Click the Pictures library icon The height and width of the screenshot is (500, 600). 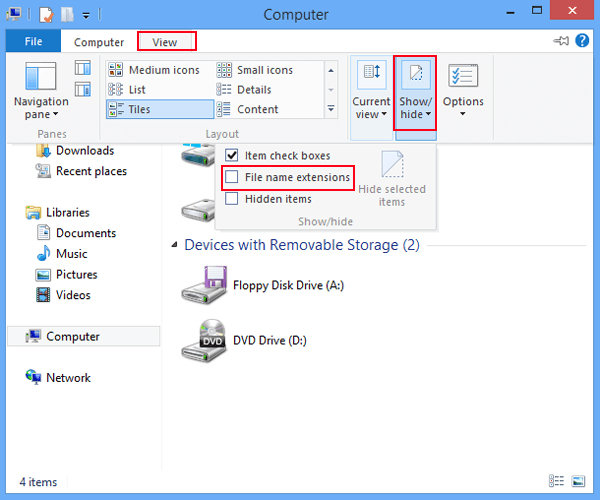click(x=43, y=275)
